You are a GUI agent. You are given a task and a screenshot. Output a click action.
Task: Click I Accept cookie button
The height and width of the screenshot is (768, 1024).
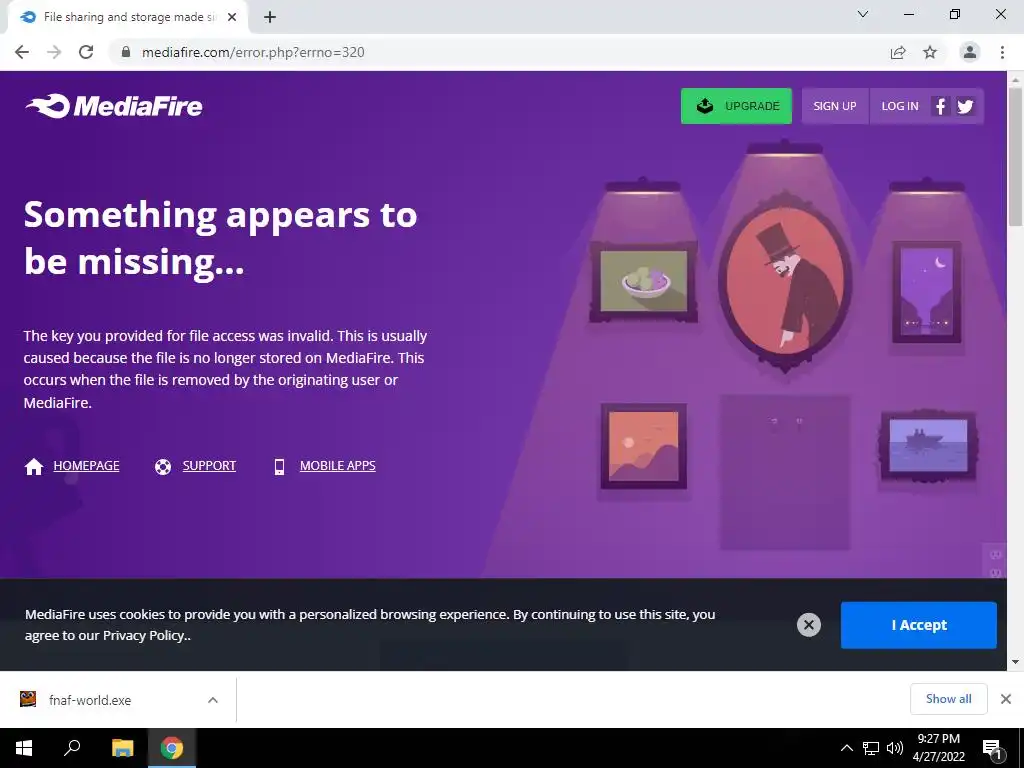(918, 625)
